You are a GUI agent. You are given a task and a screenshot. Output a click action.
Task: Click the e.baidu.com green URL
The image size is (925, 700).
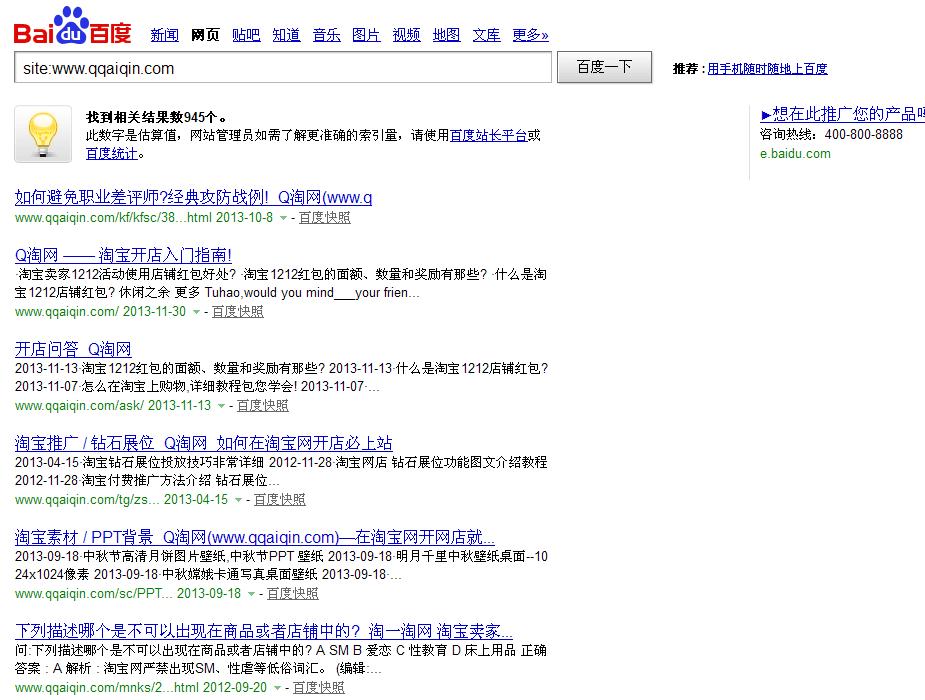(x=795, y=154)
